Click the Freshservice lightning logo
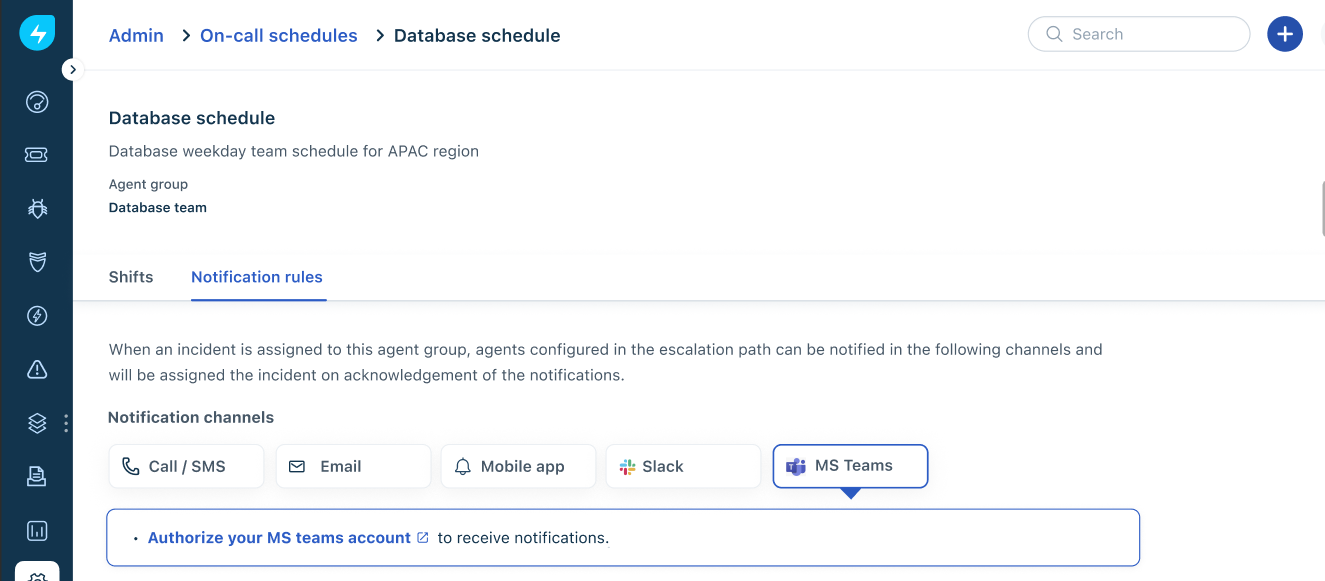This screenshot has height=581, width=1325. pyautogui.click(x=37, y=34)
